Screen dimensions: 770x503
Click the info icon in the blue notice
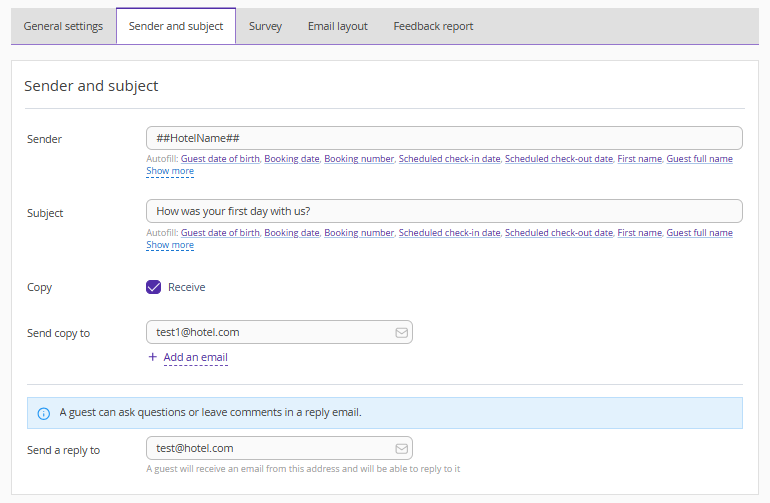[x=43, y=412]
